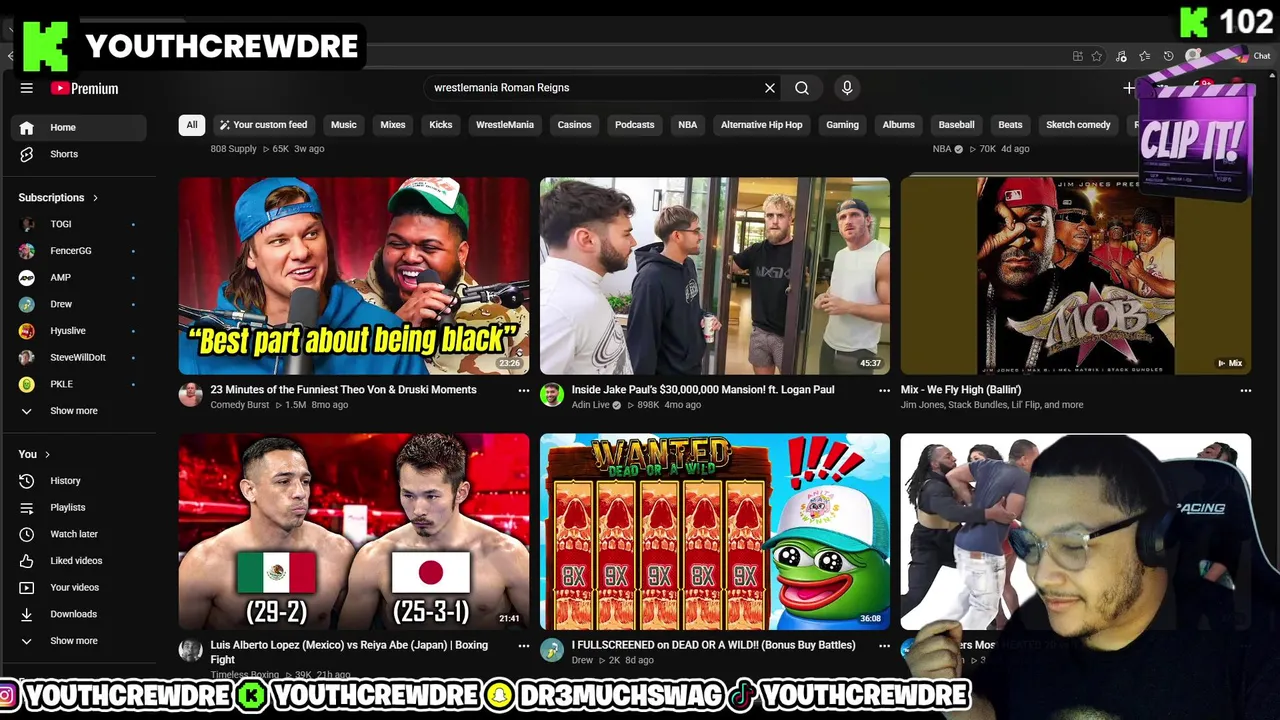1280x720 pixels.
Task: Select the Kicks filter chip
Action: point(441,125)
